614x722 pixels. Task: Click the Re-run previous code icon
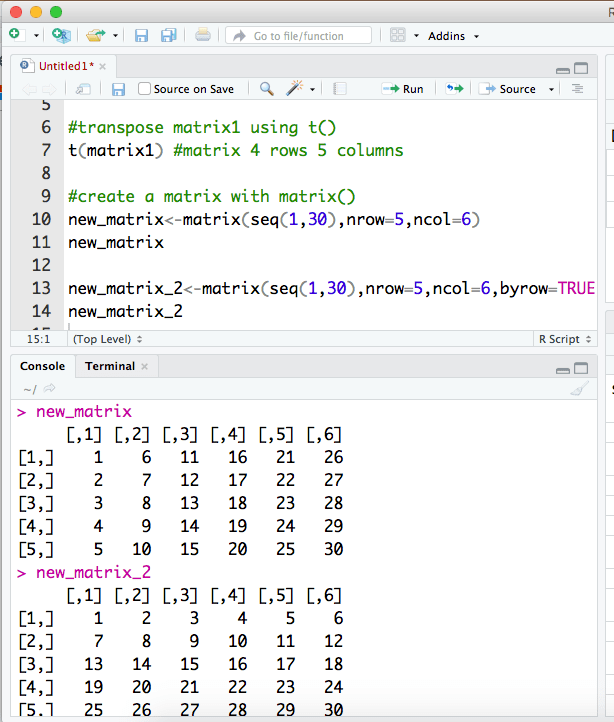454,89
